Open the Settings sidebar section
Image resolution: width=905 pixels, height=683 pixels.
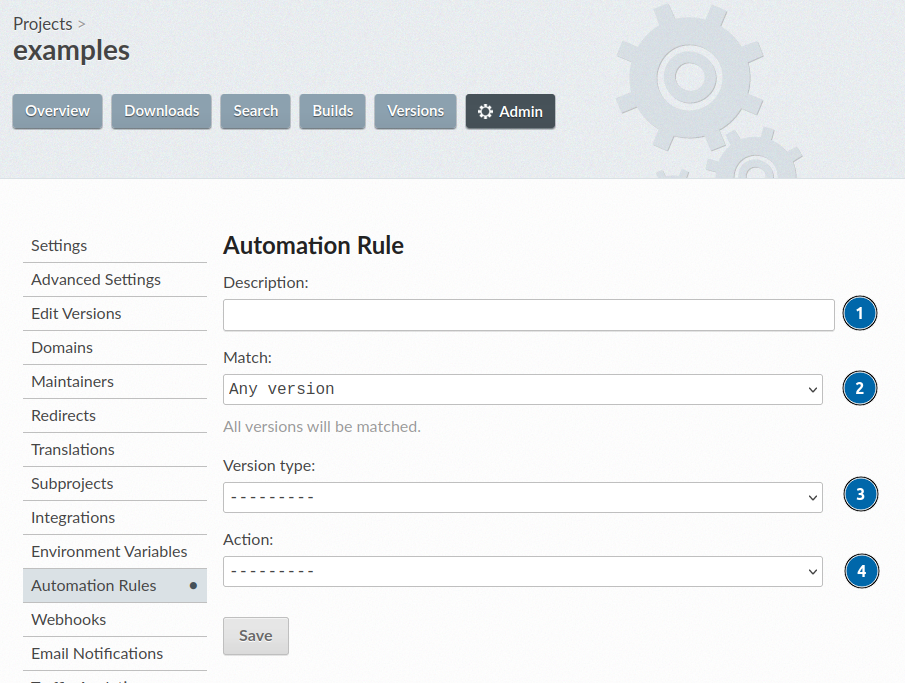pos(59,245)
